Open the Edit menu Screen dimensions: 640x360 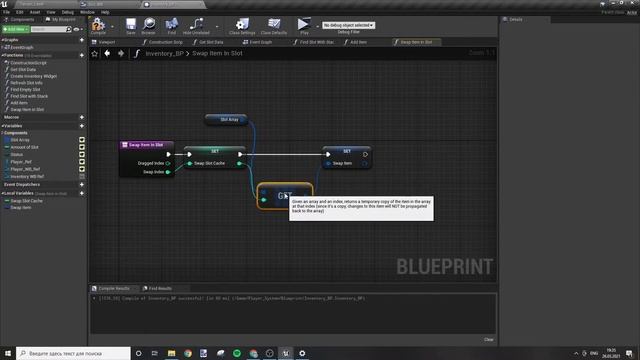20,12
